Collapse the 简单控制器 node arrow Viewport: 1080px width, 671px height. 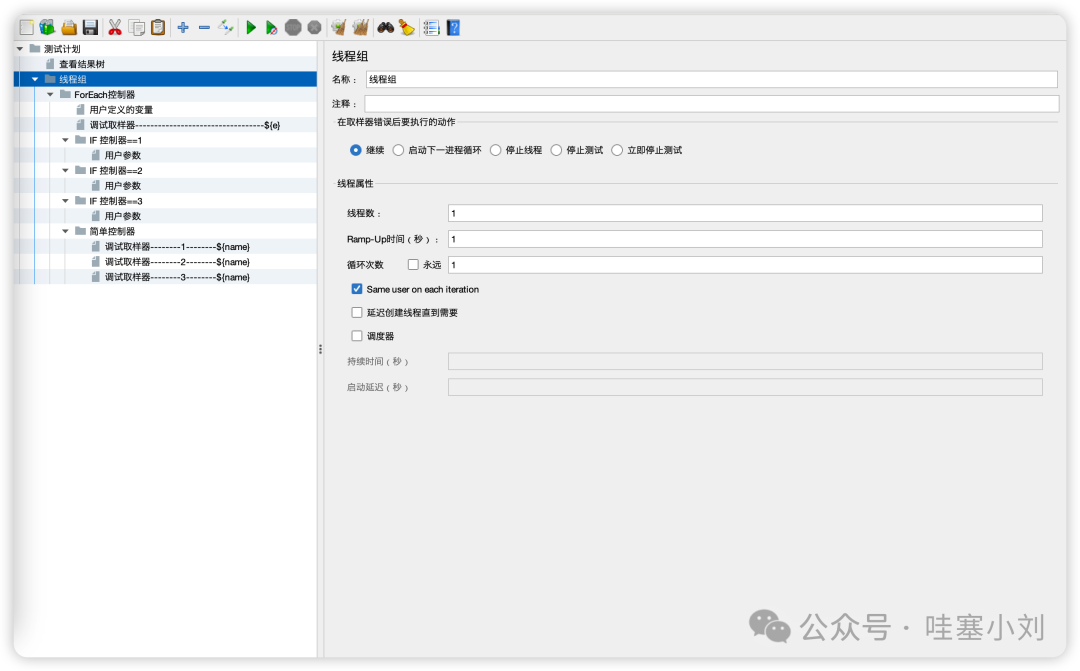tap(65, 231)
